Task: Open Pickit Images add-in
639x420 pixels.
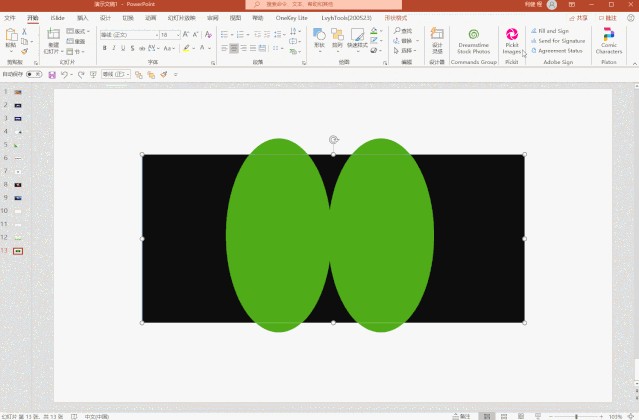Action: click(x=511, y=40)
